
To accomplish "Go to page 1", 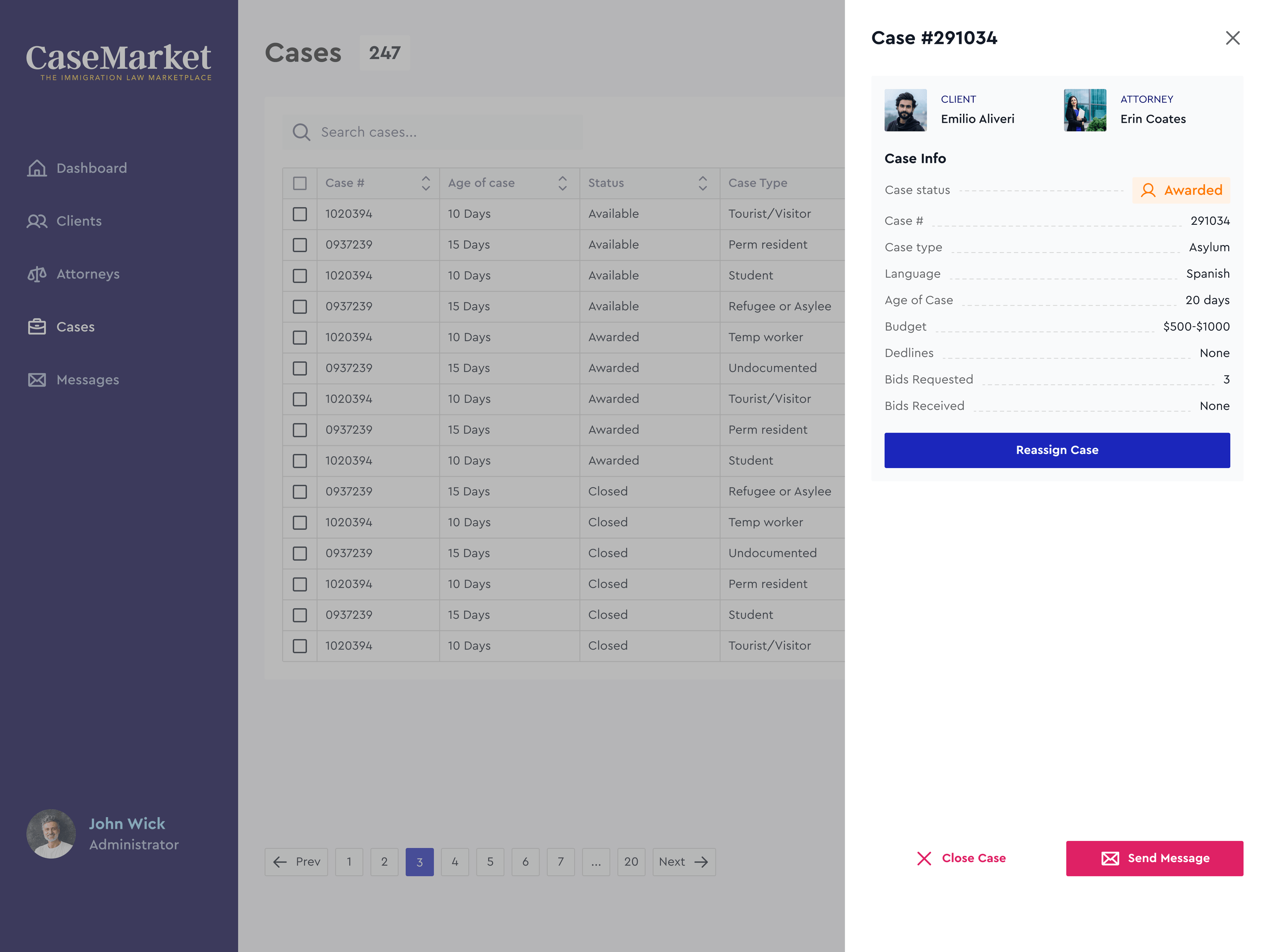I will tap(349, 861).
